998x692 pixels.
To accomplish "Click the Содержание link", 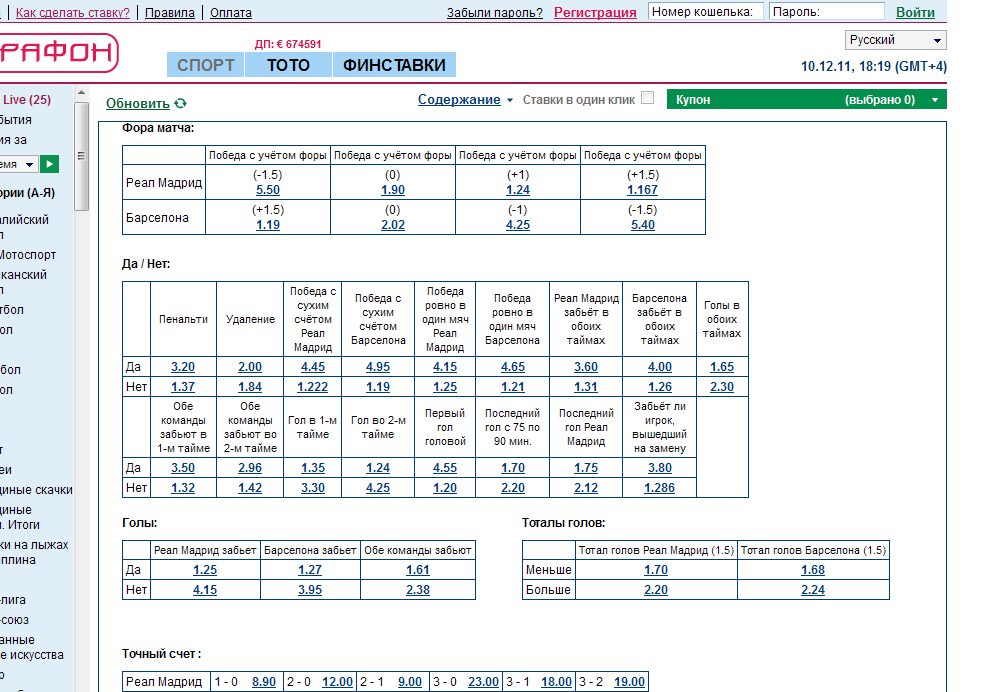I will point(459,99).
